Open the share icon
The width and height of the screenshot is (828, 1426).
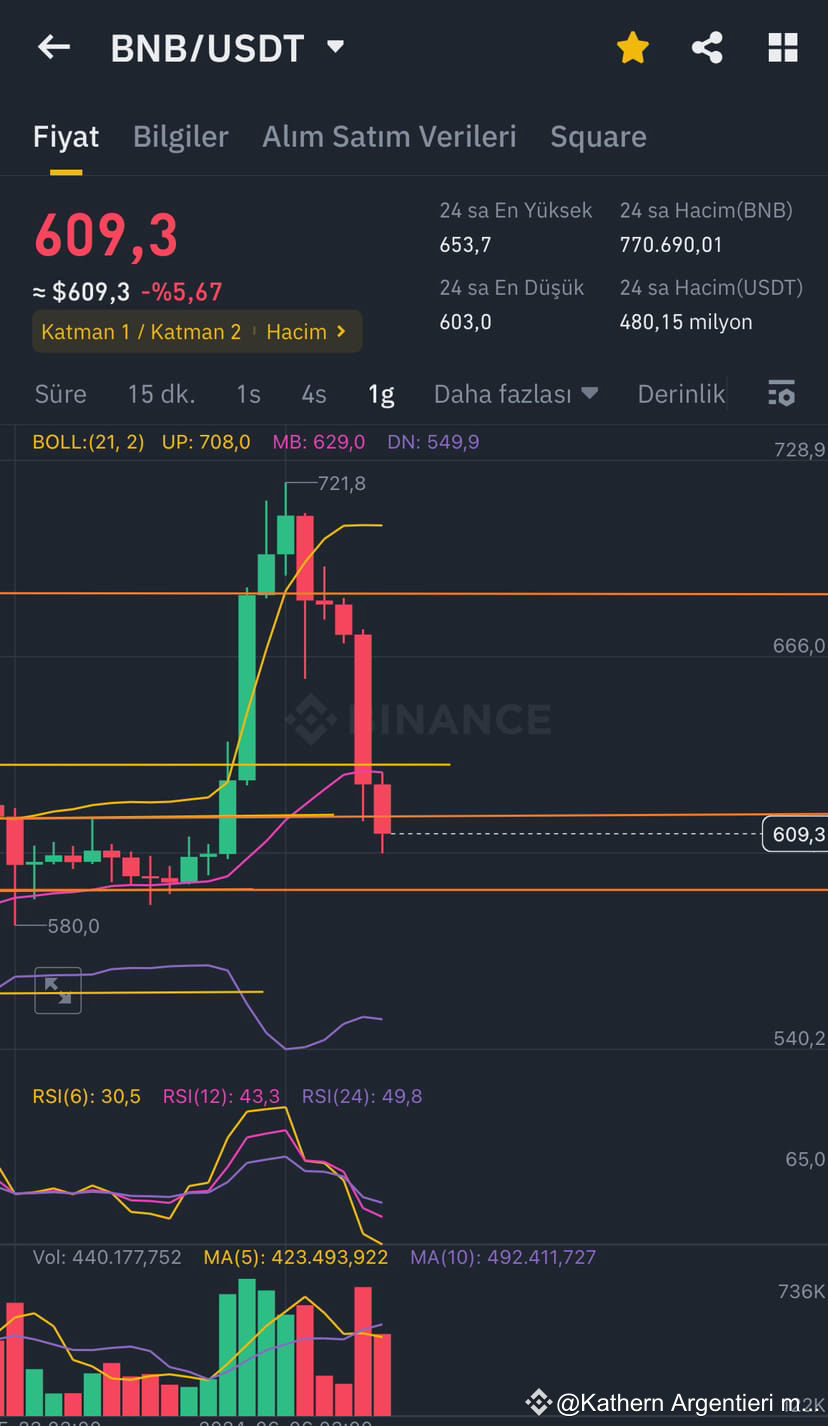click(x=708, y=47)
